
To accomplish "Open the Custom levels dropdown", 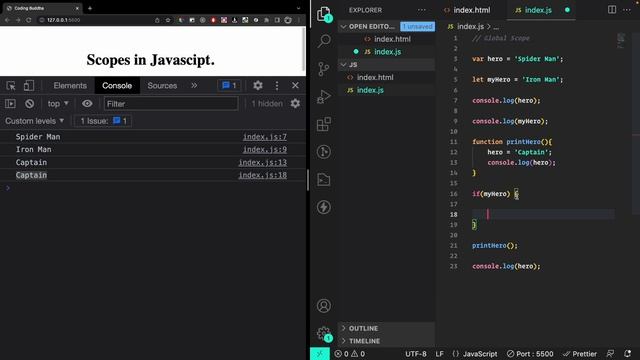I will 35,121.
